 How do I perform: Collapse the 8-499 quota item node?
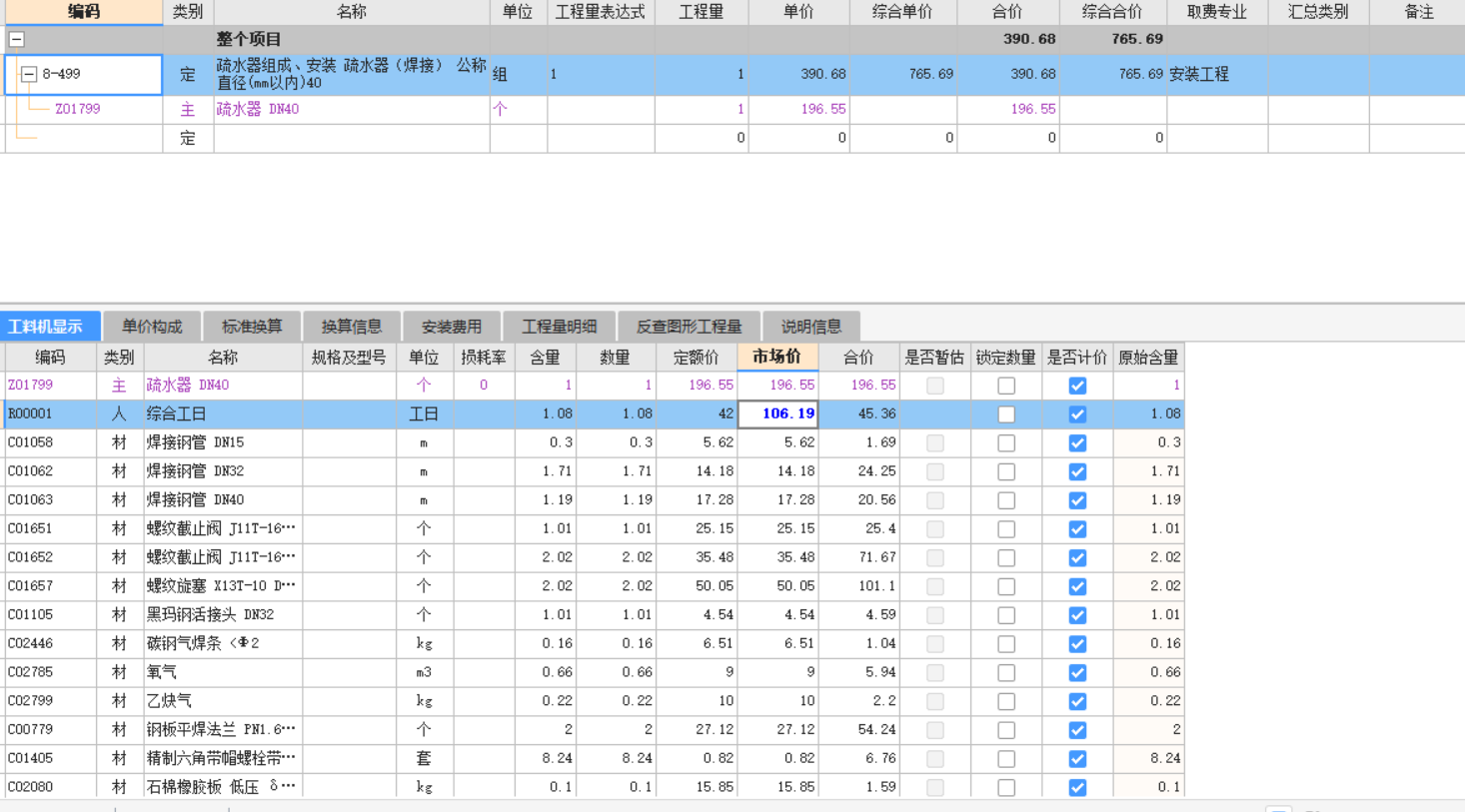pos(29,75)
